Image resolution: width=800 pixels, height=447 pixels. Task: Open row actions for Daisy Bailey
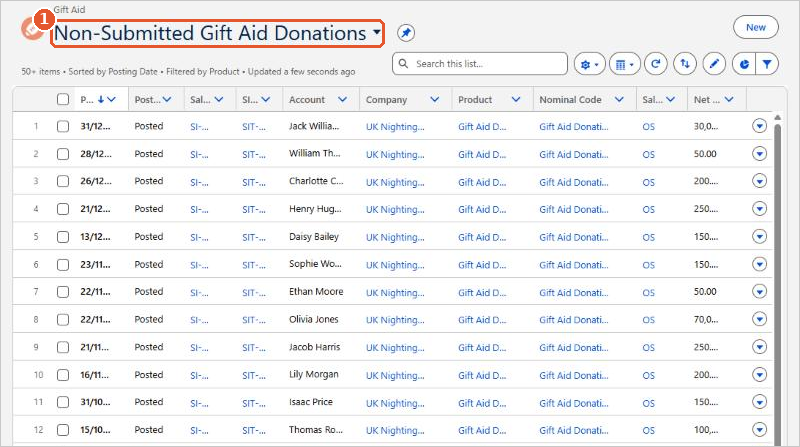759,236
